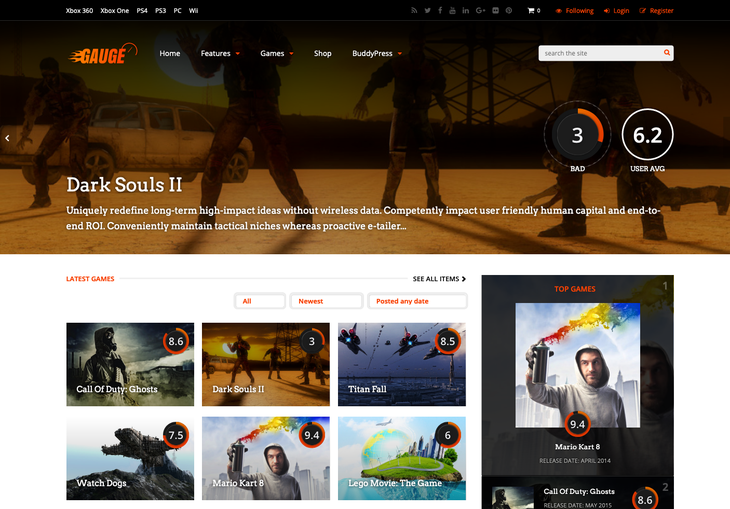Image resolution: width=730 pixels, height=509 pixels.
Task: Open Call Of Duty: Ghosts in the Top Games list
Action: coord(579,491)
